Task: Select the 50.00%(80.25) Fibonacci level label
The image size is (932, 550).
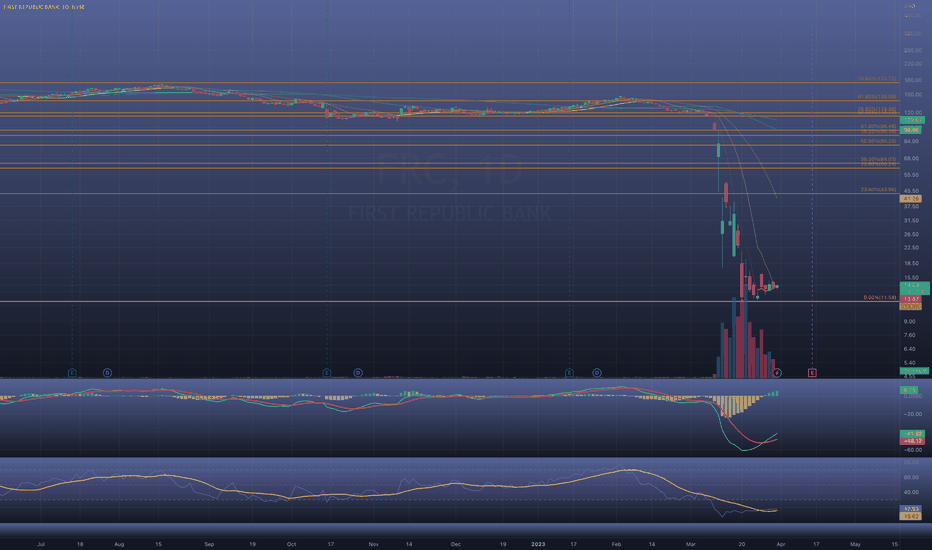Action: [x=879, y=141]
